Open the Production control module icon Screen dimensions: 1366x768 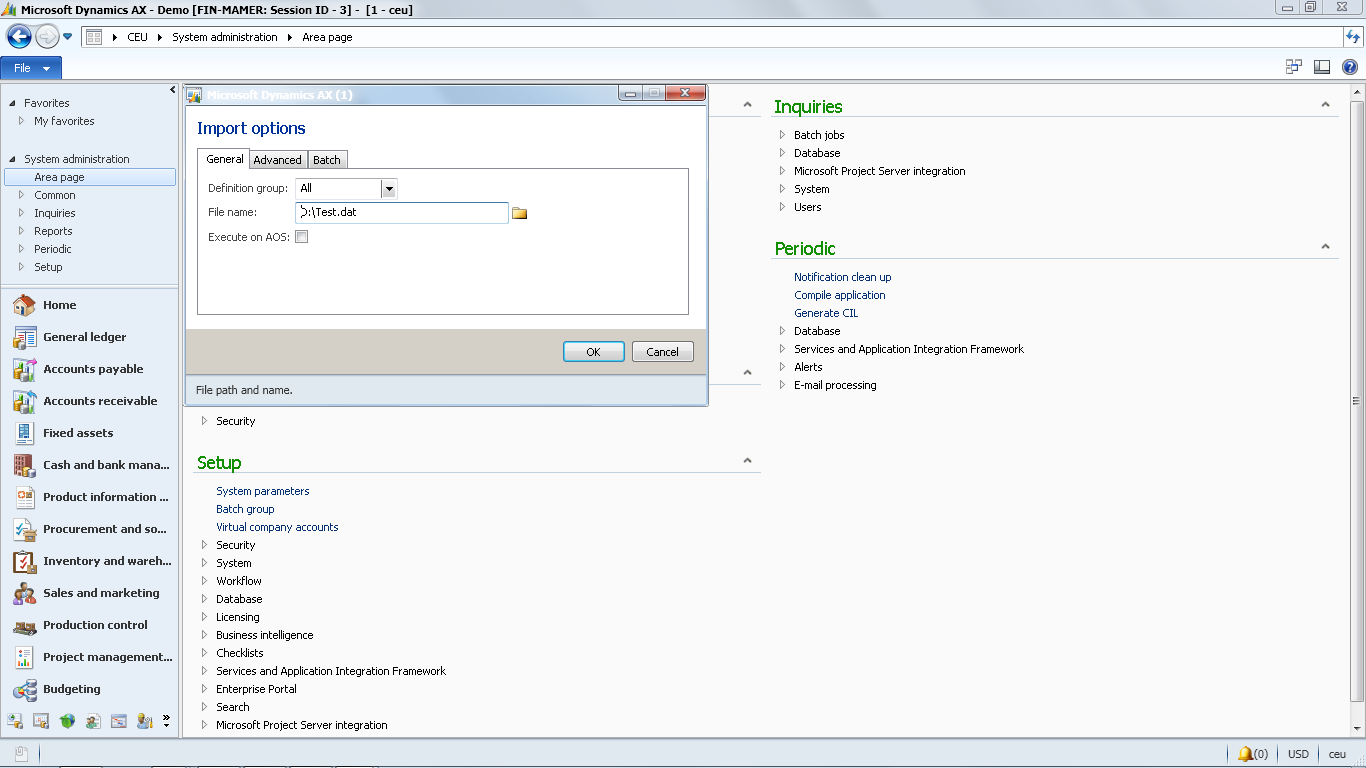coord(24,625)
